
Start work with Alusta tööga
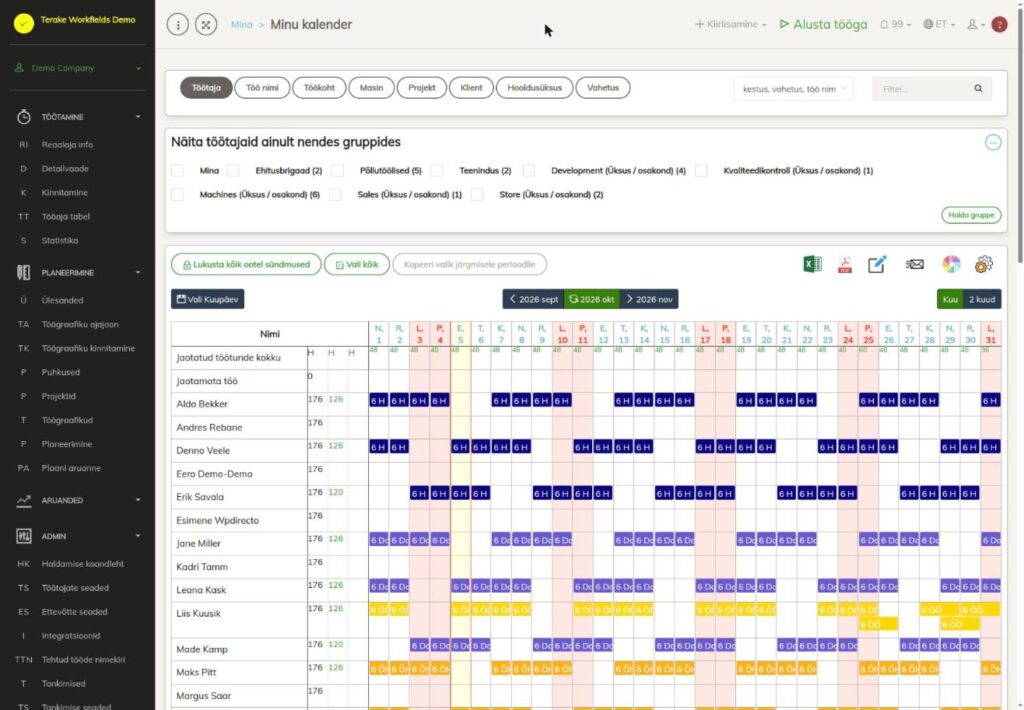823,24
